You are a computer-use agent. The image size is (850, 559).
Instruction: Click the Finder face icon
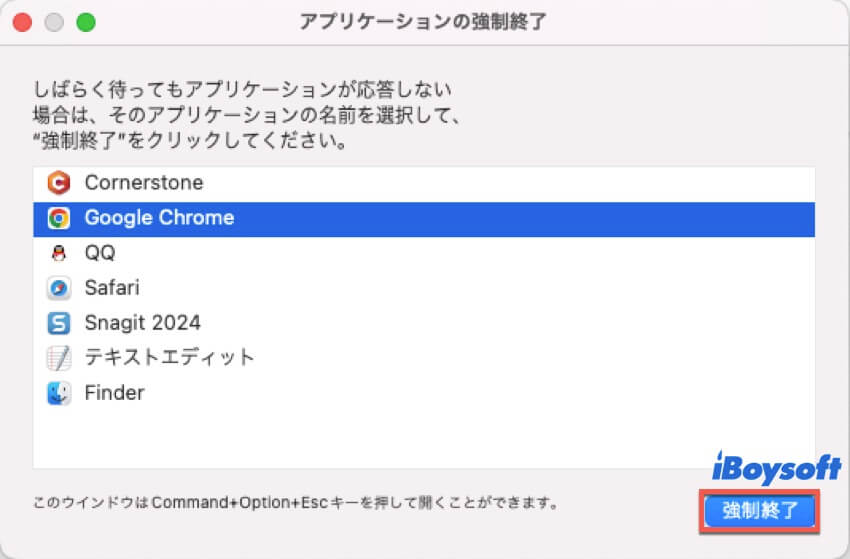tap(59, 393)
